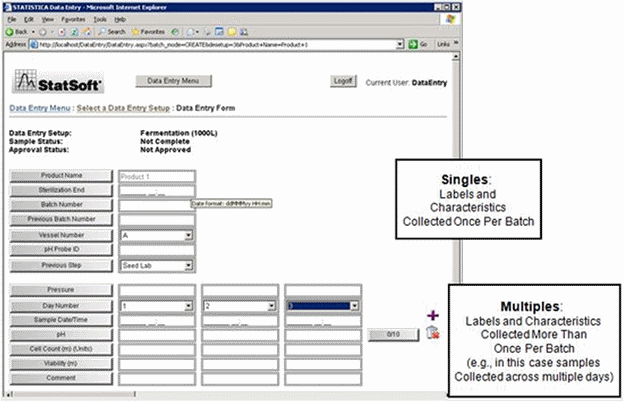Viewport: 624px width, 402px height.
Task: Click the pH Probe ID input field
Action: [x=157, y=250]
